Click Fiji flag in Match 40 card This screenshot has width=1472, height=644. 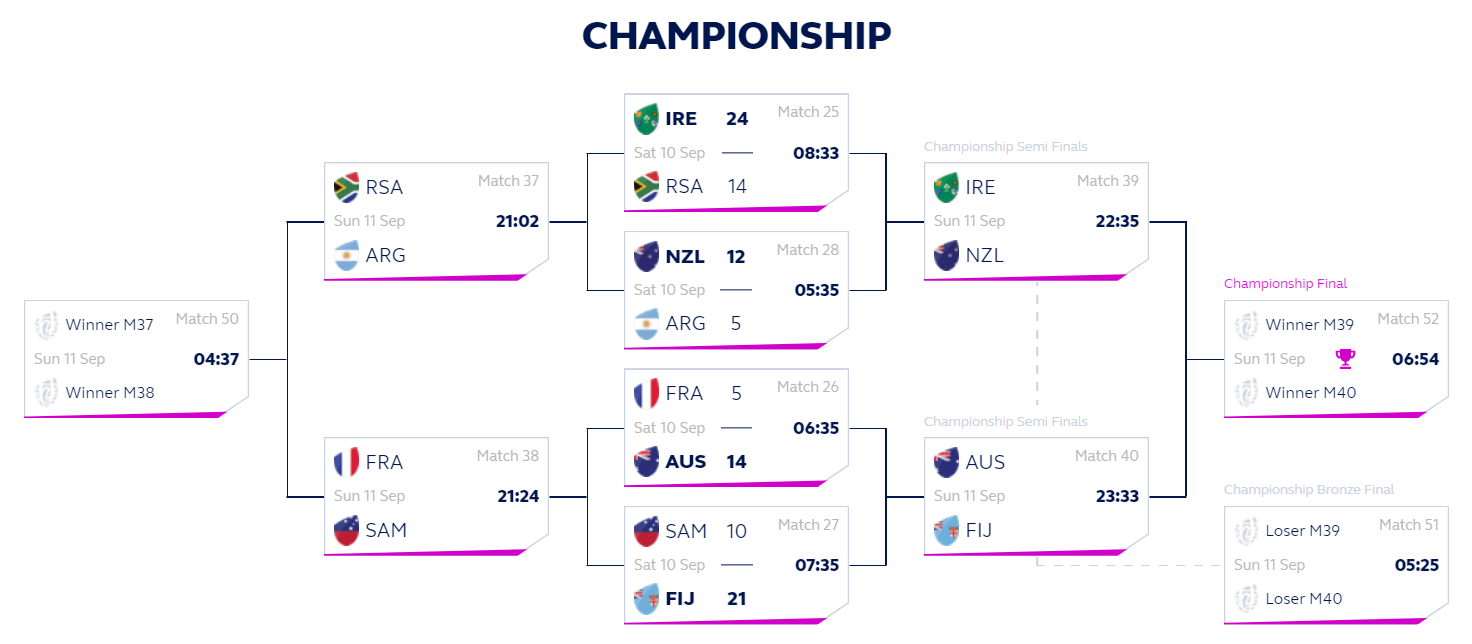coord(947,531)
